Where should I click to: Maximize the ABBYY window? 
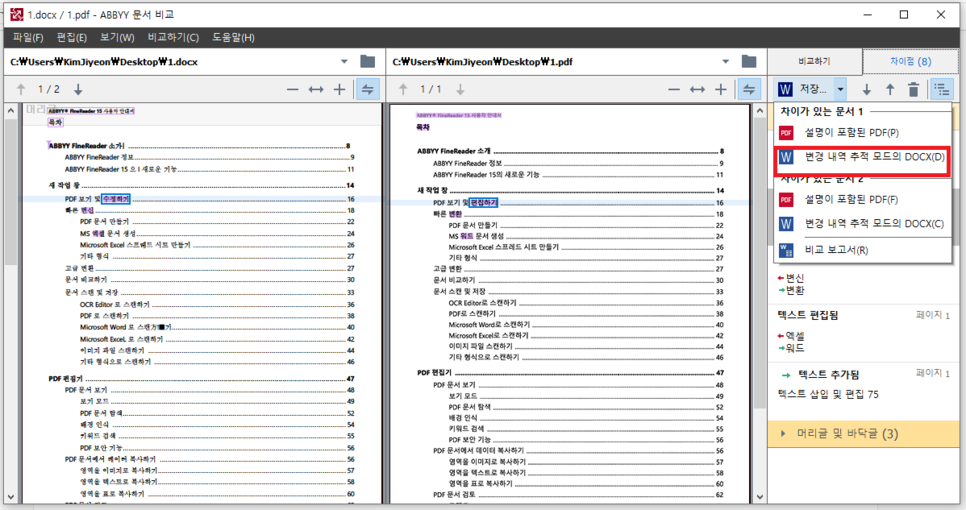(904, 14)
